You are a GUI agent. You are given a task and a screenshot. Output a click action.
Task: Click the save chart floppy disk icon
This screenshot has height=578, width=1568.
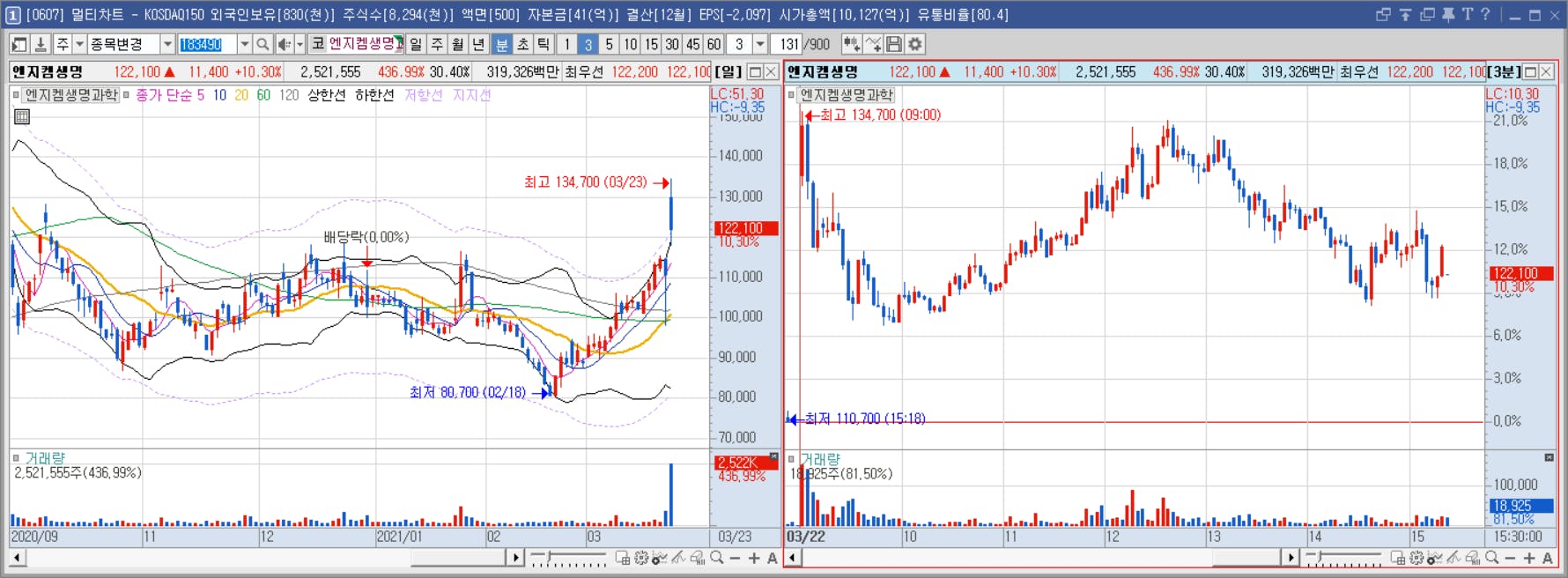894,44
